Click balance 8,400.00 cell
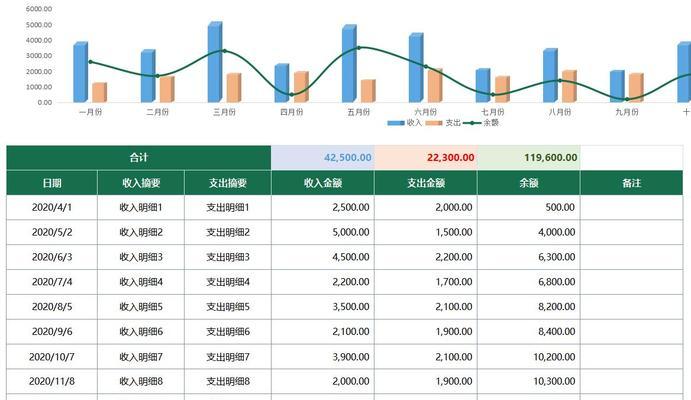The image size is (691, 400). coord(529,332)
